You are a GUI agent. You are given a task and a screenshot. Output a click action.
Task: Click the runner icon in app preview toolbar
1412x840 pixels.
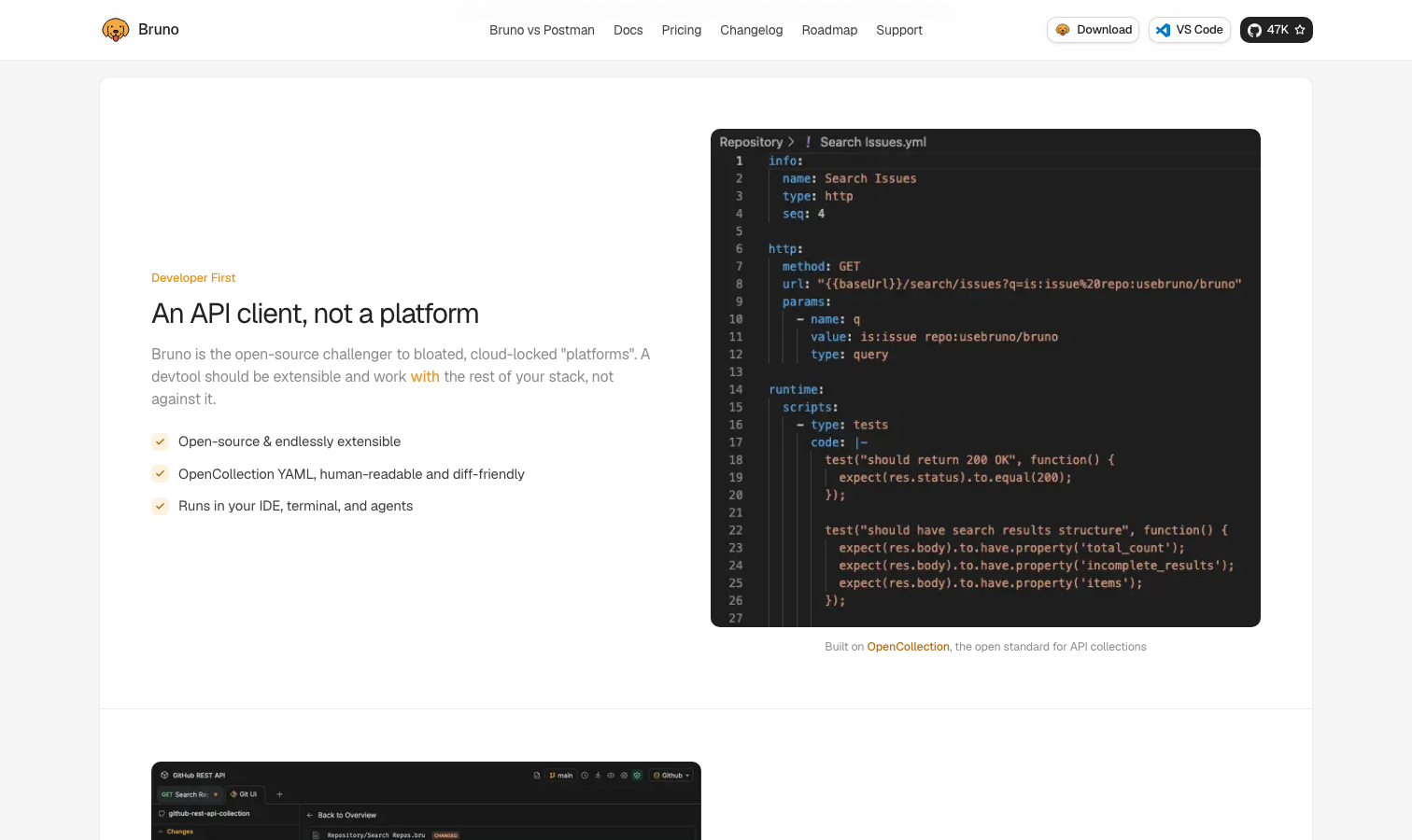click(599, 776)
